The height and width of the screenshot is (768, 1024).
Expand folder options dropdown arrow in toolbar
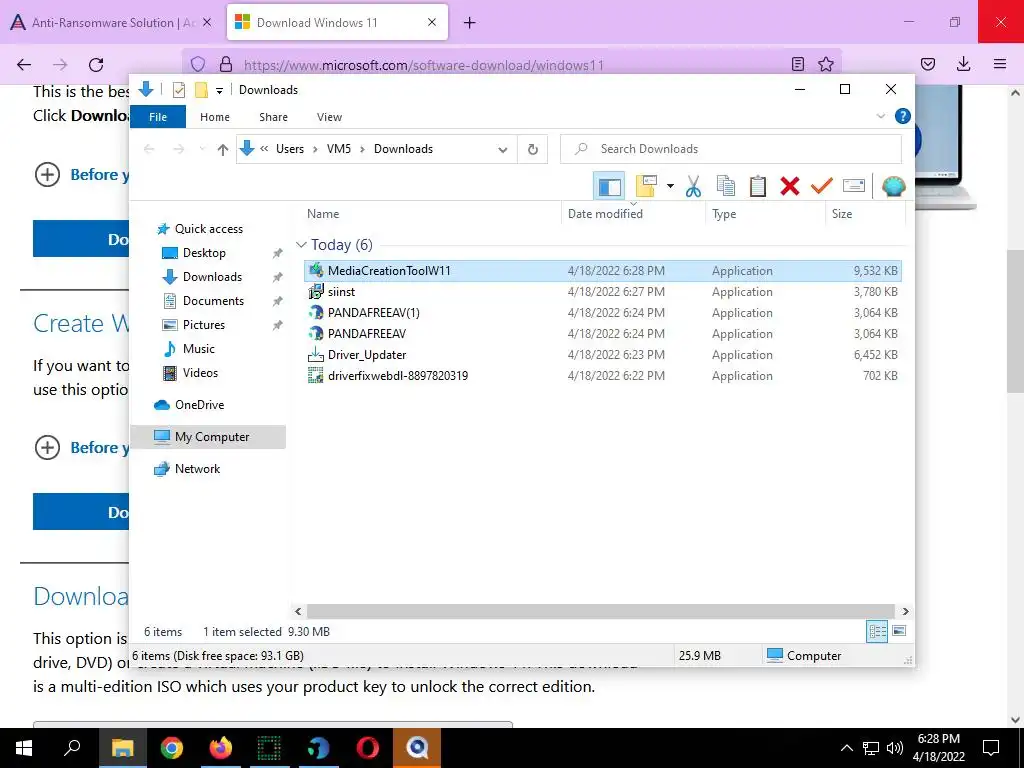(670, 186)
